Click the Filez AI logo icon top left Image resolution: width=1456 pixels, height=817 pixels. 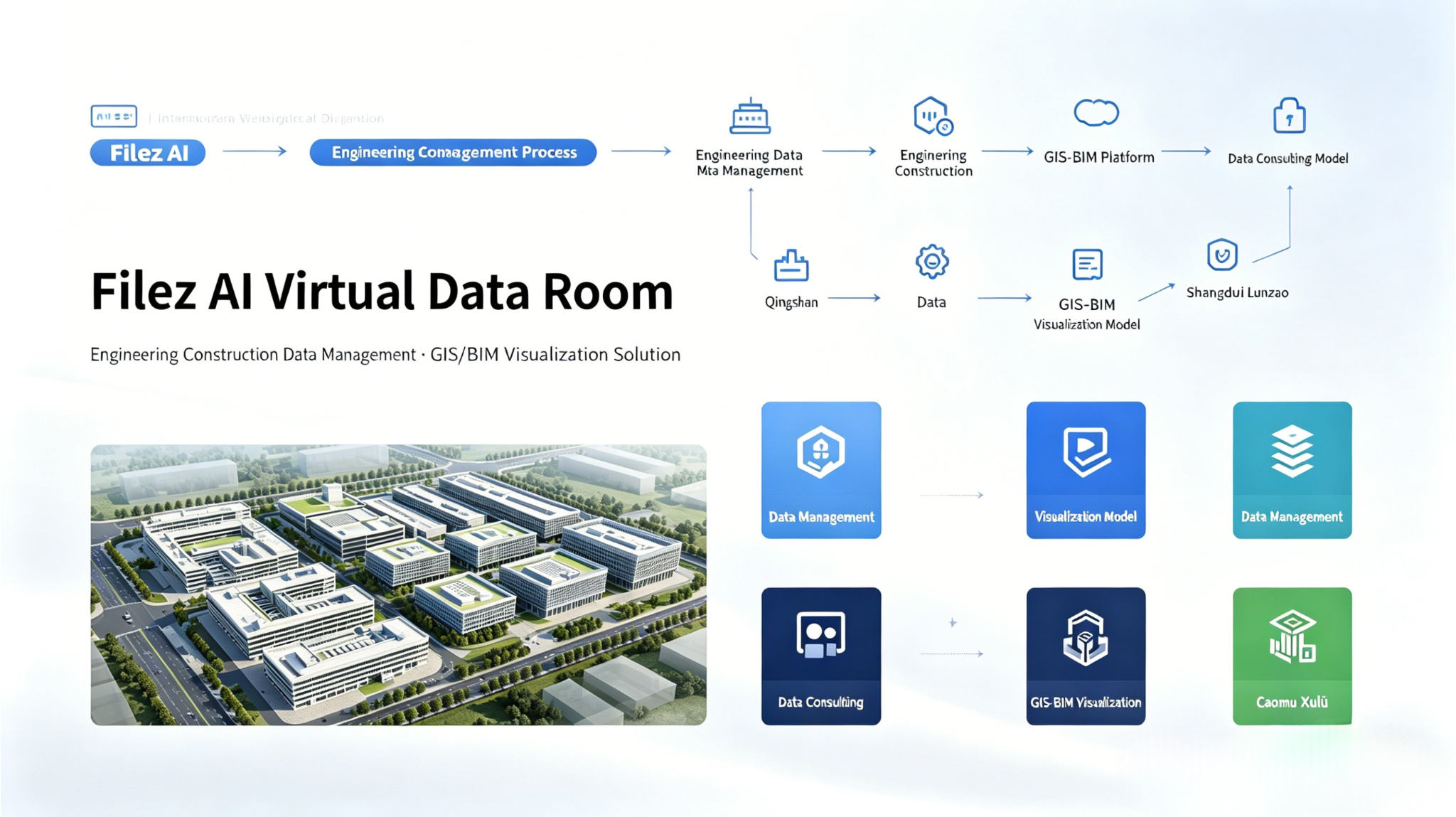point(114,115)
